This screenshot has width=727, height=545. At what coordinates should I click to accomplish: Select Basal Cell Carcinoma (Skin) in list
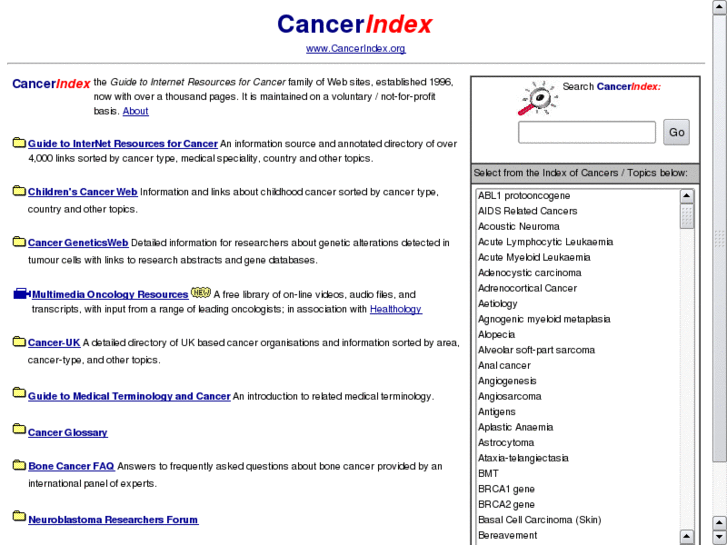[x=577, y=520]
